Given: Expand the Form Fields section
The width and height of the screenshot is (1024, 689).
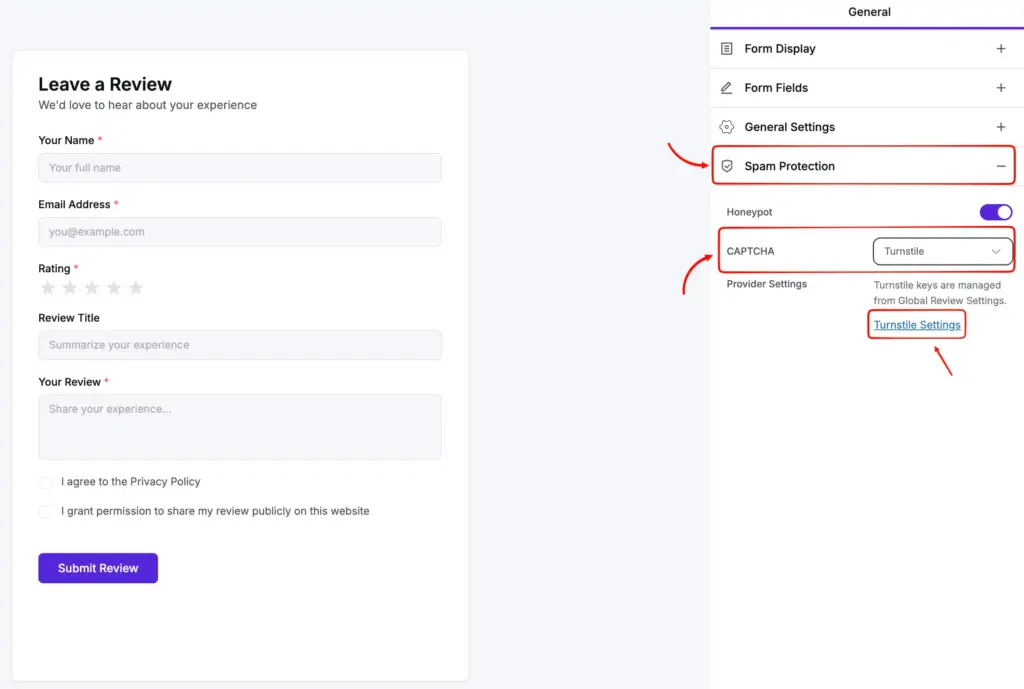Looking at the screenshot, I should [x=1001, y=87].
